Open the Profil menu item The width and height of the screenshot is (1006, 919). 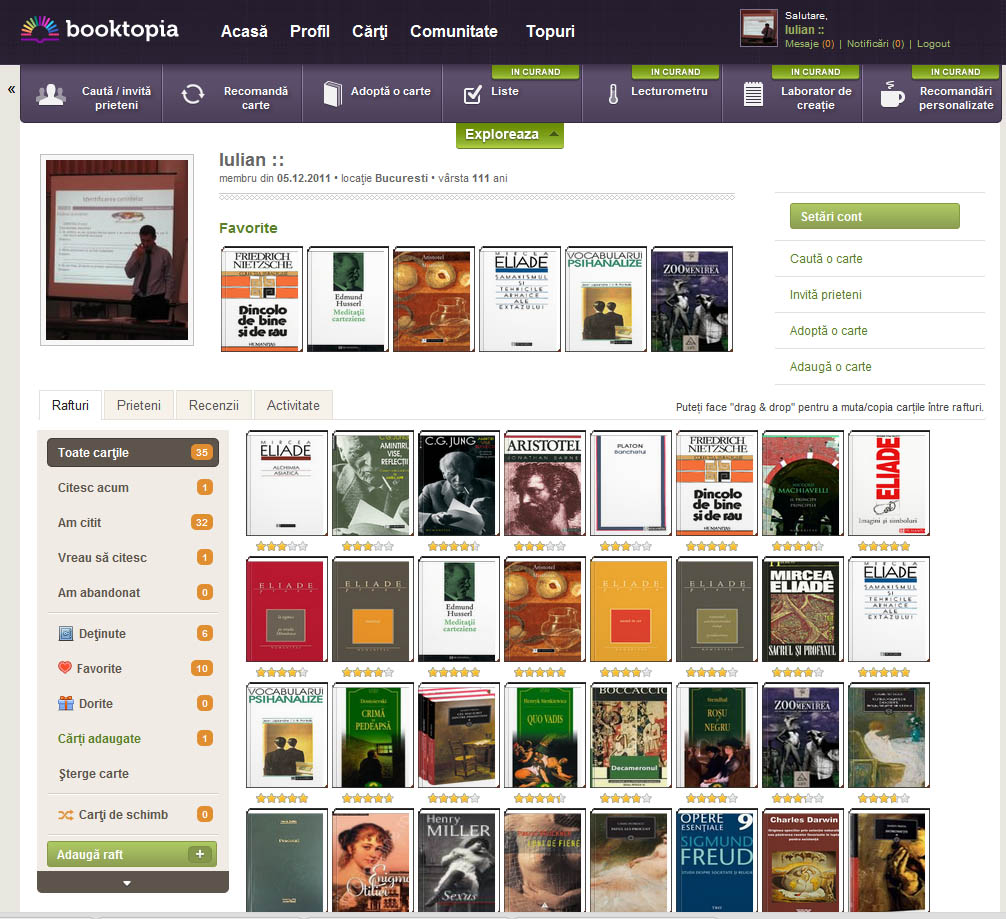coord(309,31)
